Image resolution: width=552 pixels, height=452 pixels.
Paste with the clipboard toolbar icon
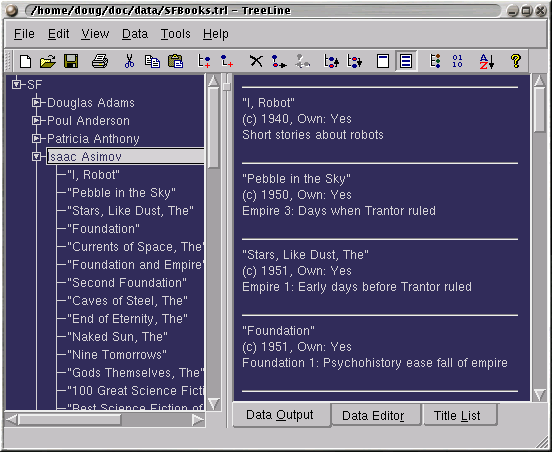175,62
